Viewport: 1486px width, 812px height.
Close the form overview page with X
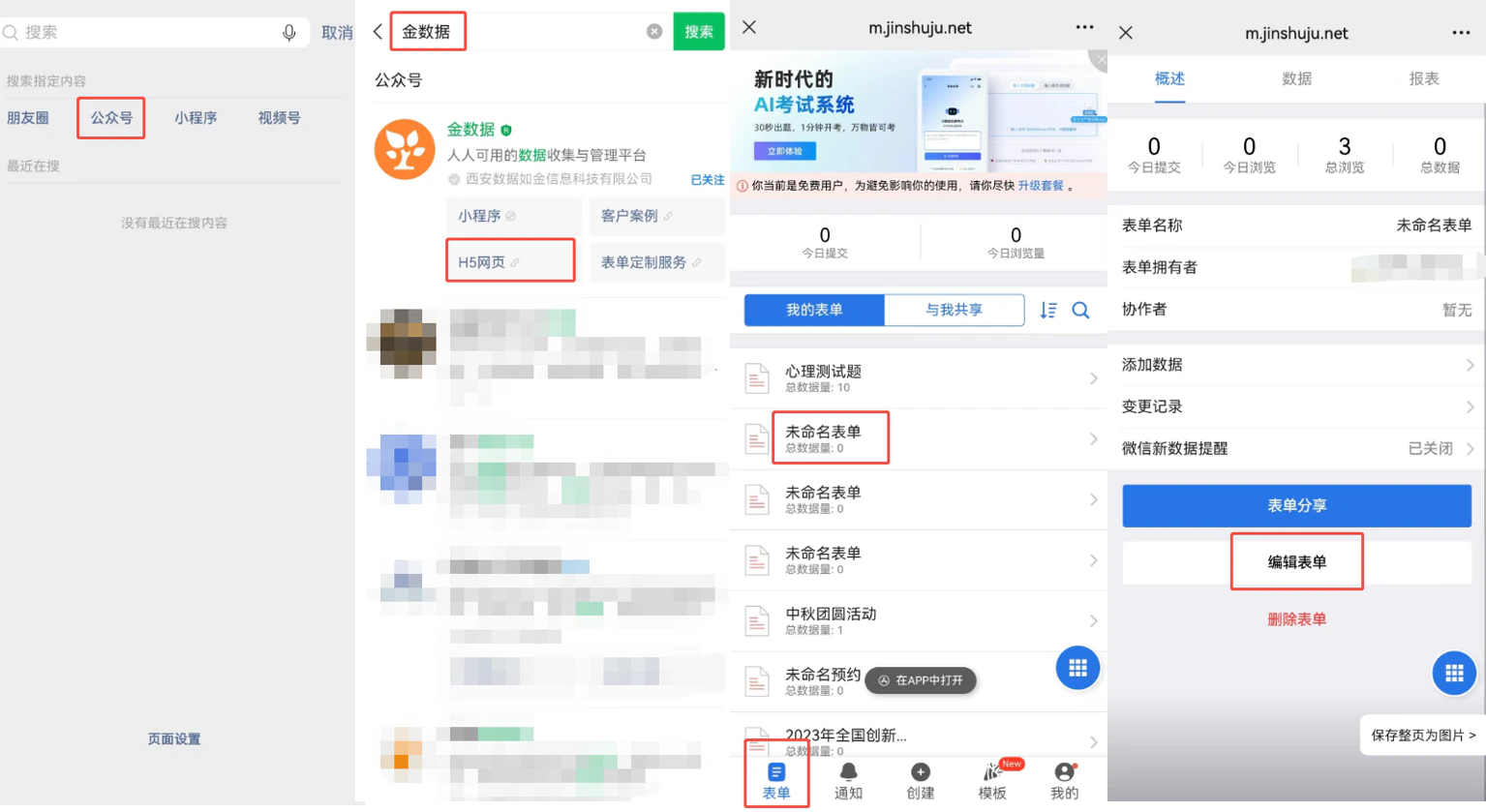1126,33
